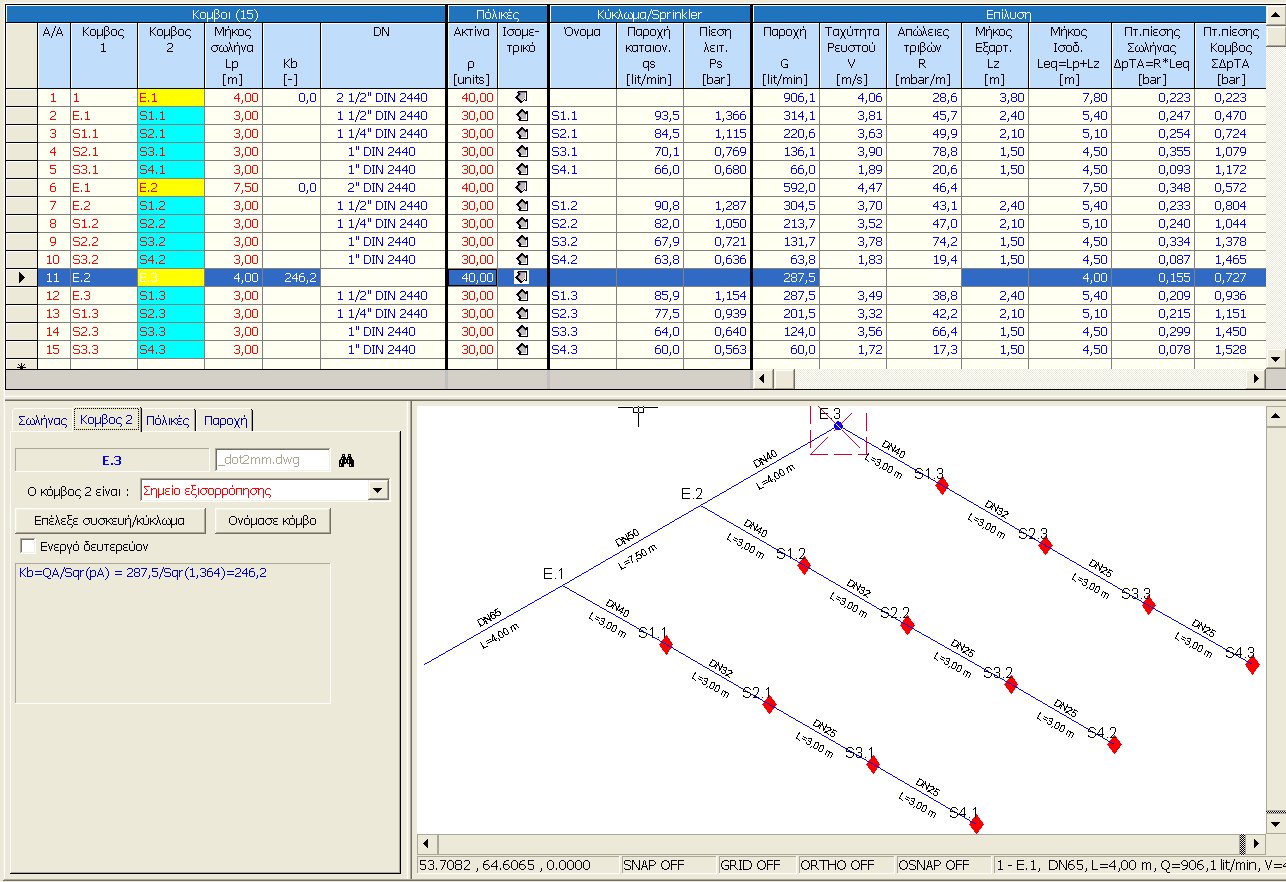Screen dimensions: 1286x882
Task: Open the Σημείο εξισορρόπησης node-type dropdown
Action: click(x=376, y=490)
